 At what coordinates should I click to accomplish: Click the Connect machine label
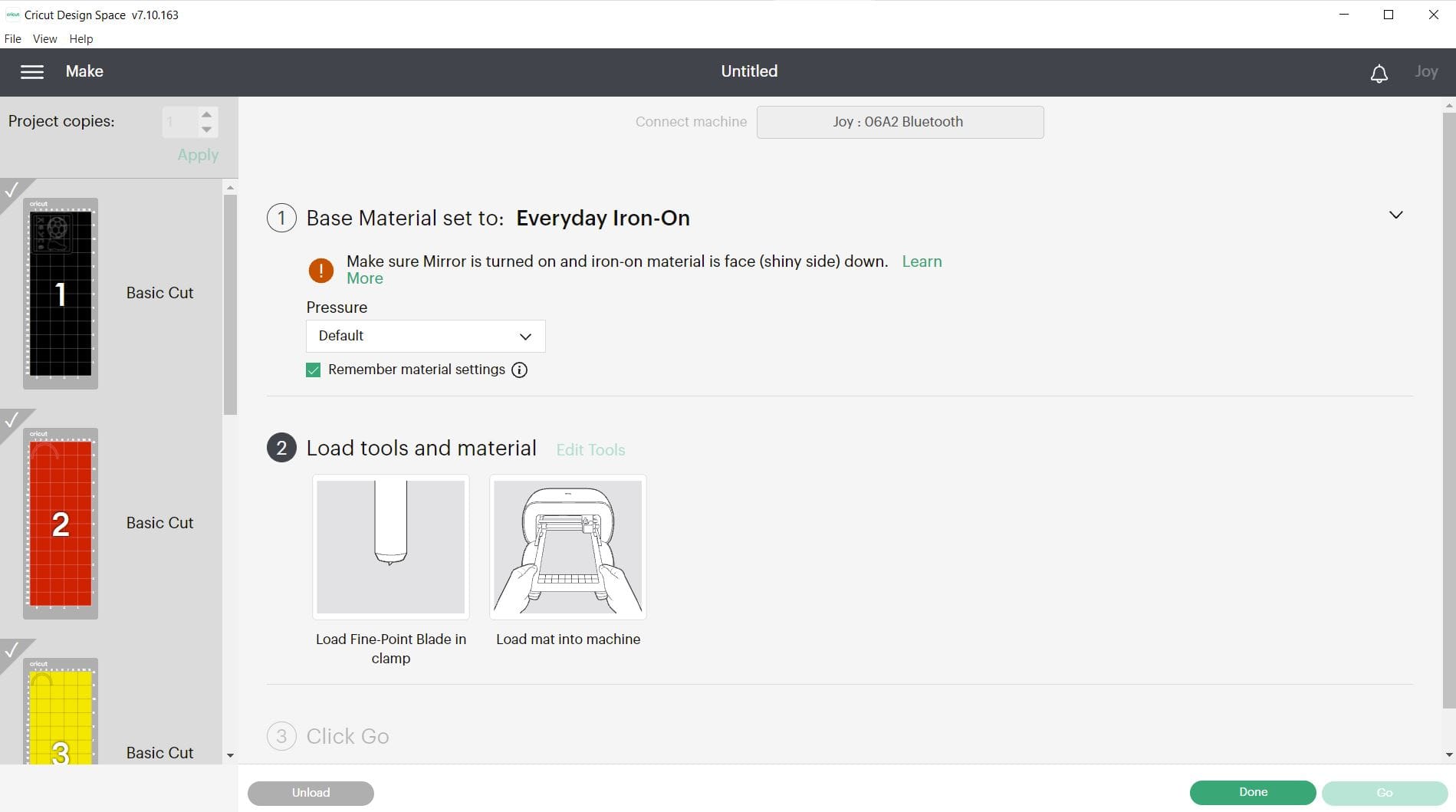click(x=691, y=122)
